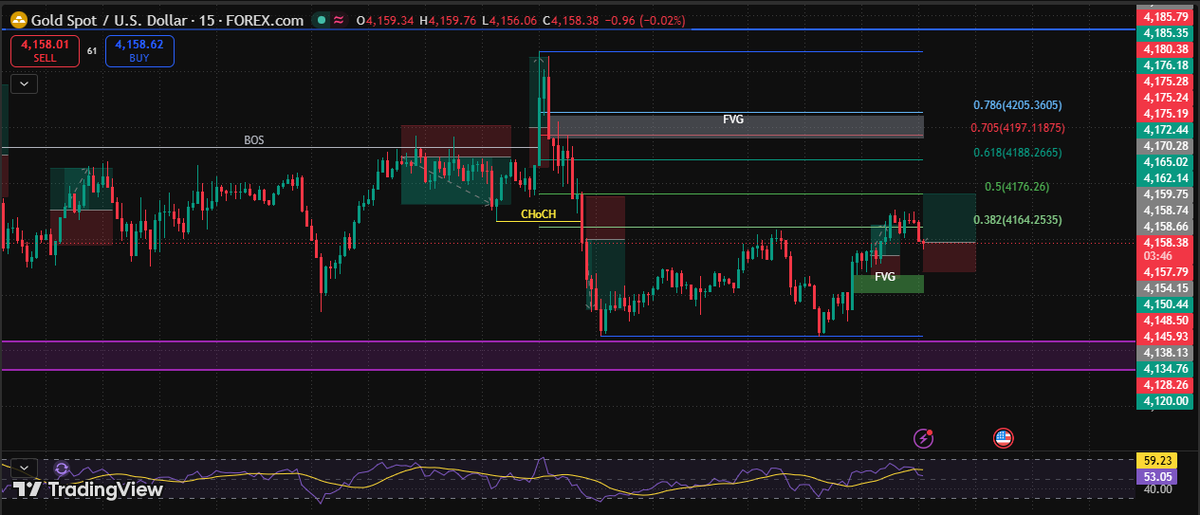
Task: Collapse the indicator legend chevron below SELL
Action: click(x=24, y=84)
